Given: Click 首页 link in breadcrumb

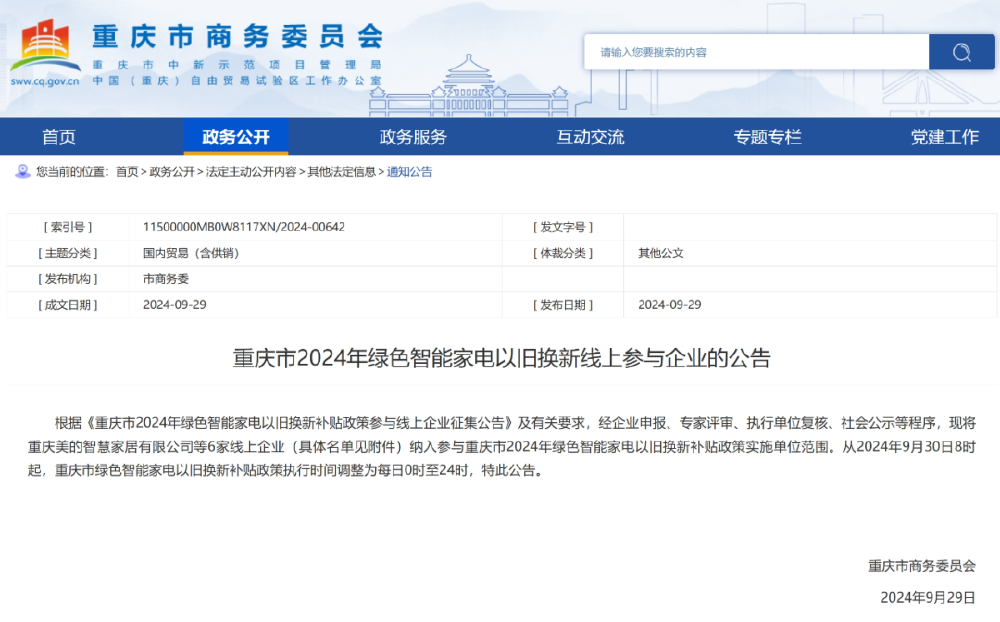Looking at the screenshot, I should tap(127, 172).
